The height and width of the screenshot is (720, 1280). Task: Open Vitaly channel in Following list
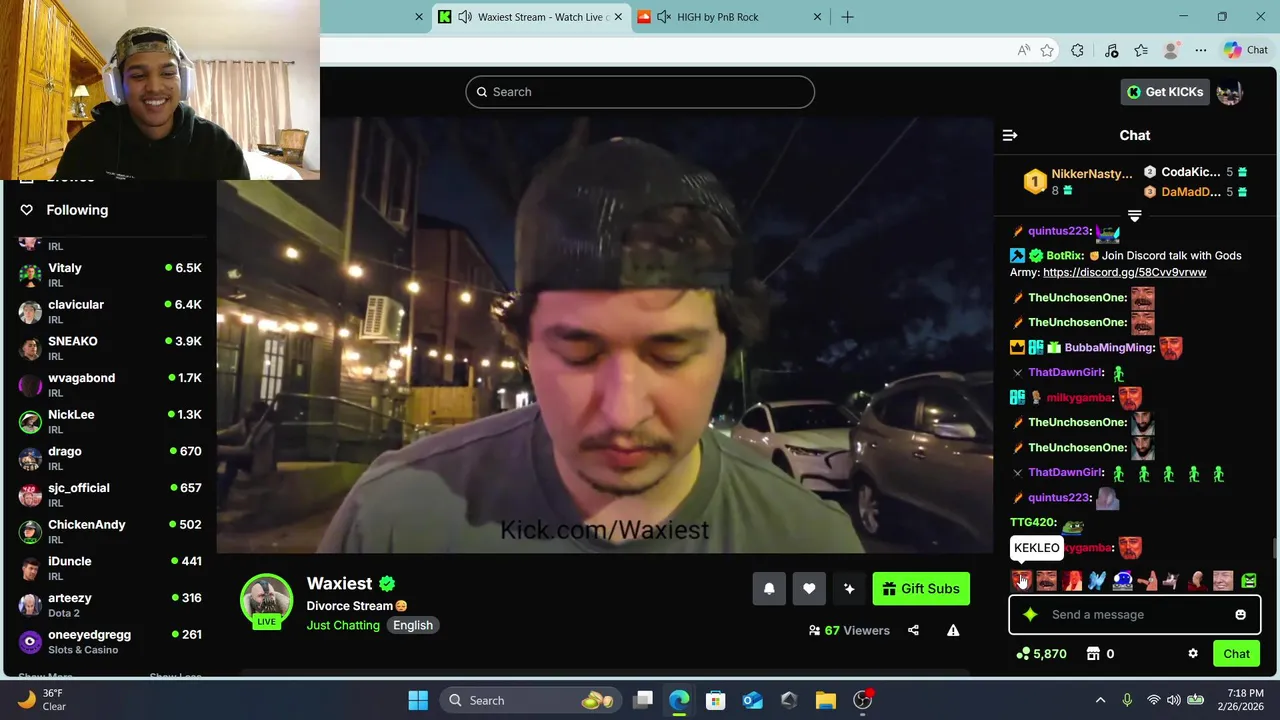pyautogui.click(x=110, y=275)
